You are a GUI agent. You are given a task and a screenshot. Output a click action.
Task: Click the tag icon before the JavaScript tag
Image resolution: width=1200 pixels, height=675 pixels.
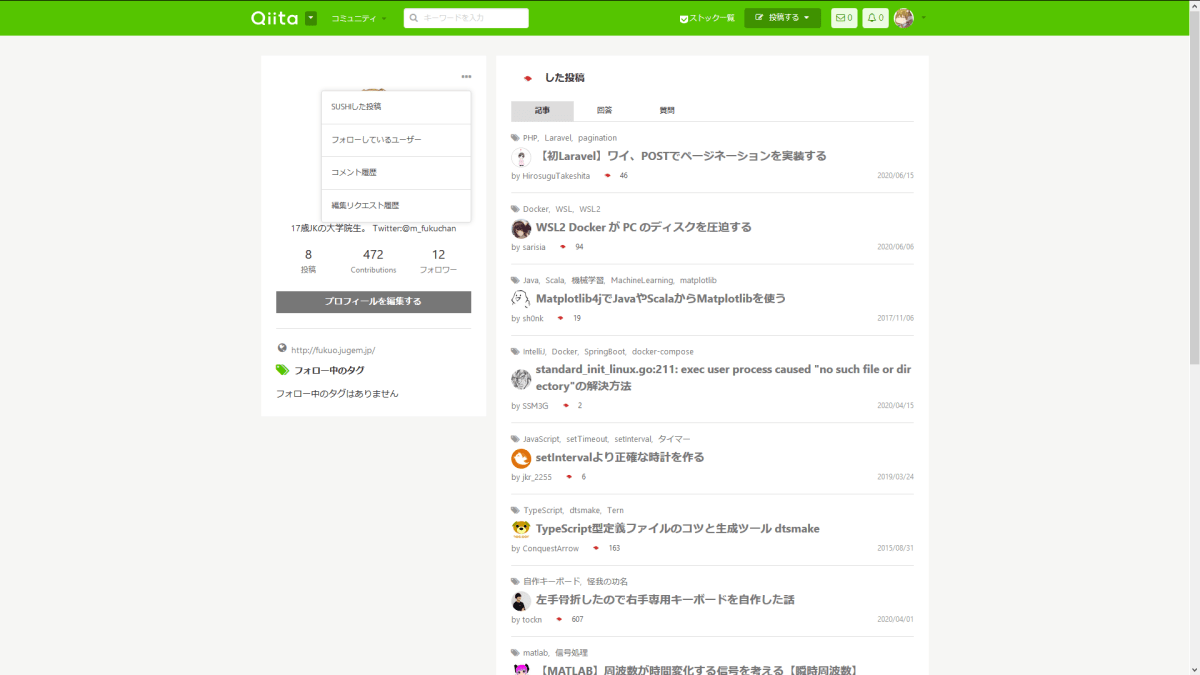click(515, 439)
